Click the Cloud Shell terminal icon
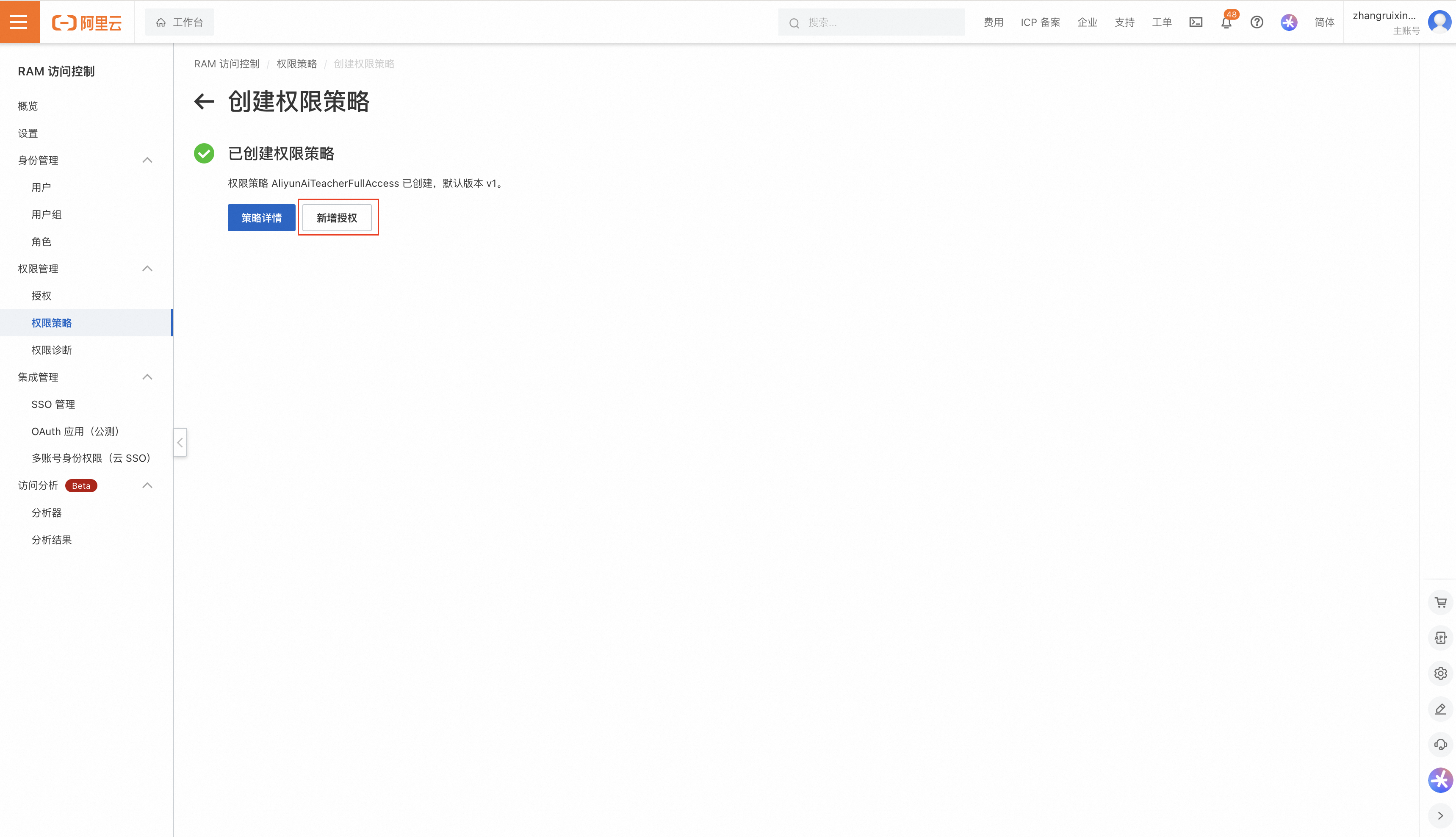This screenshot has height=837, width=1456. tap(1196, 22)
